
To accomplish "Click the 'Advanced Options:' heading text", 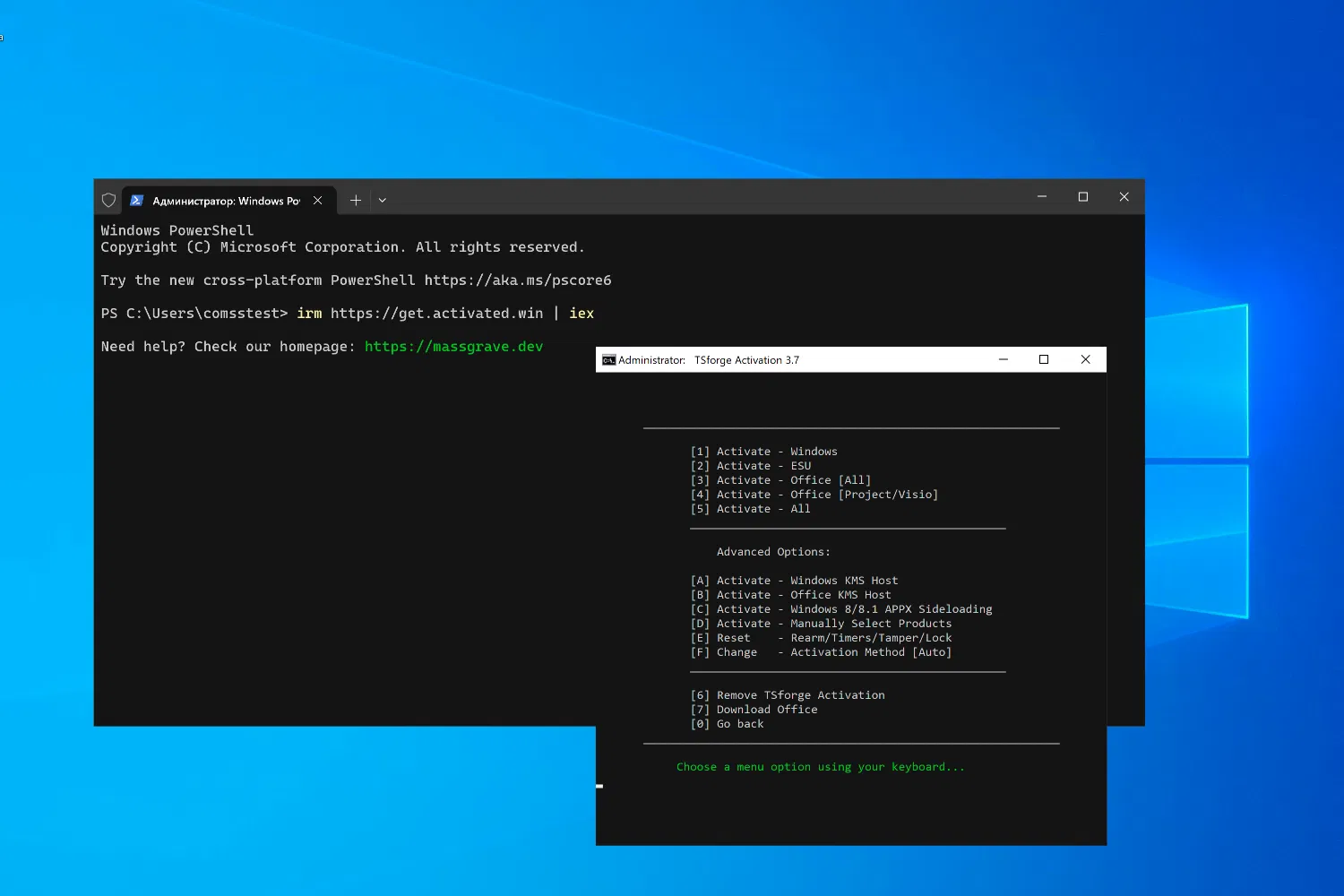I will point(773,552).
